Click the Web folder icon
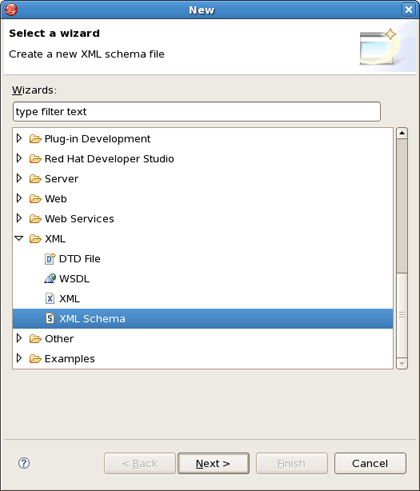Screen dimensions: 420x491 click(x=35, y=199)
